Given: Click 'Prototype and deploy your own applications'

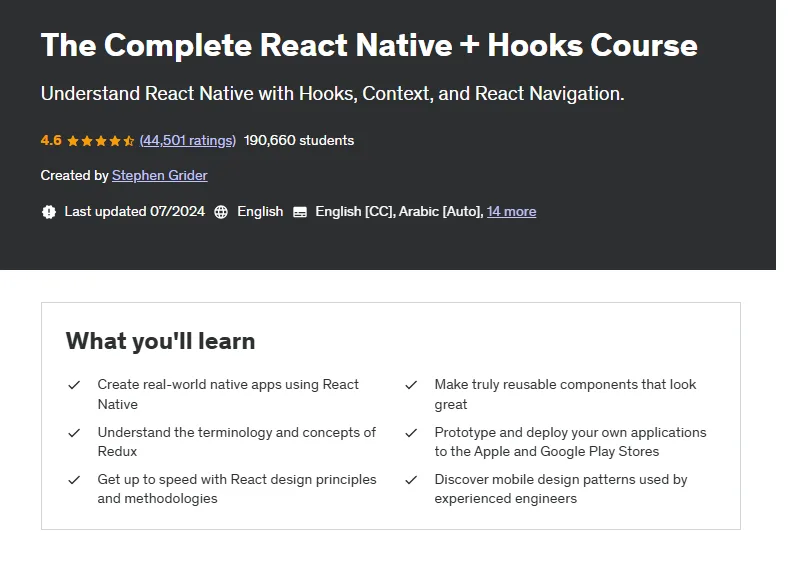Looking at the screenshot, I should (x=570, y=442).
